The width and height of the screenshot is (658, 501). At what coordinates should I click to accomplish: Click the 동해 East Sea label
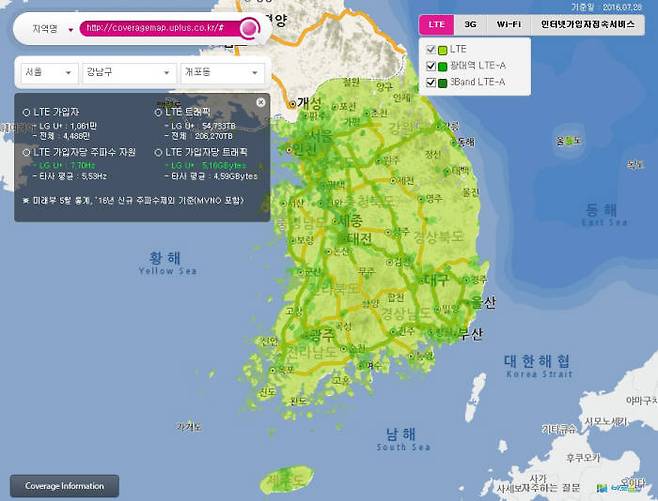coord(604,214)
